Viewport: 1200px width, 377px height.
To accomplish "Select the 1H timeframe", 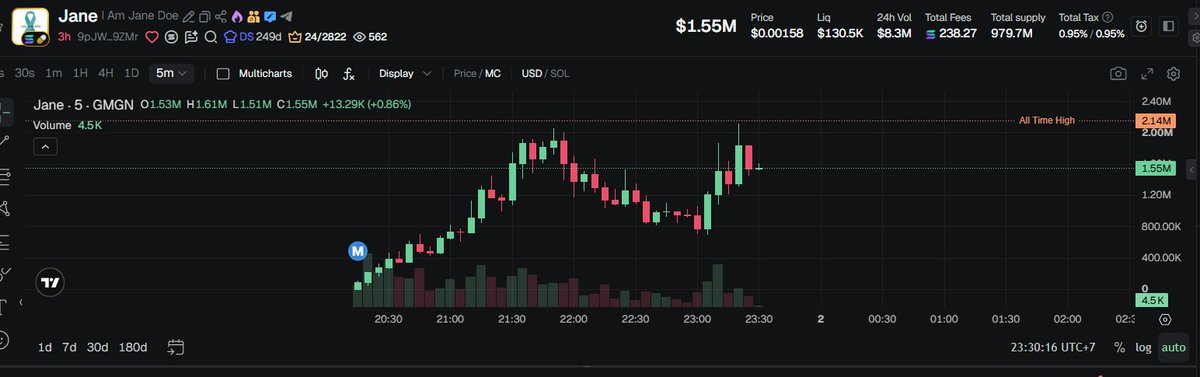I will (x=80, y=73).
